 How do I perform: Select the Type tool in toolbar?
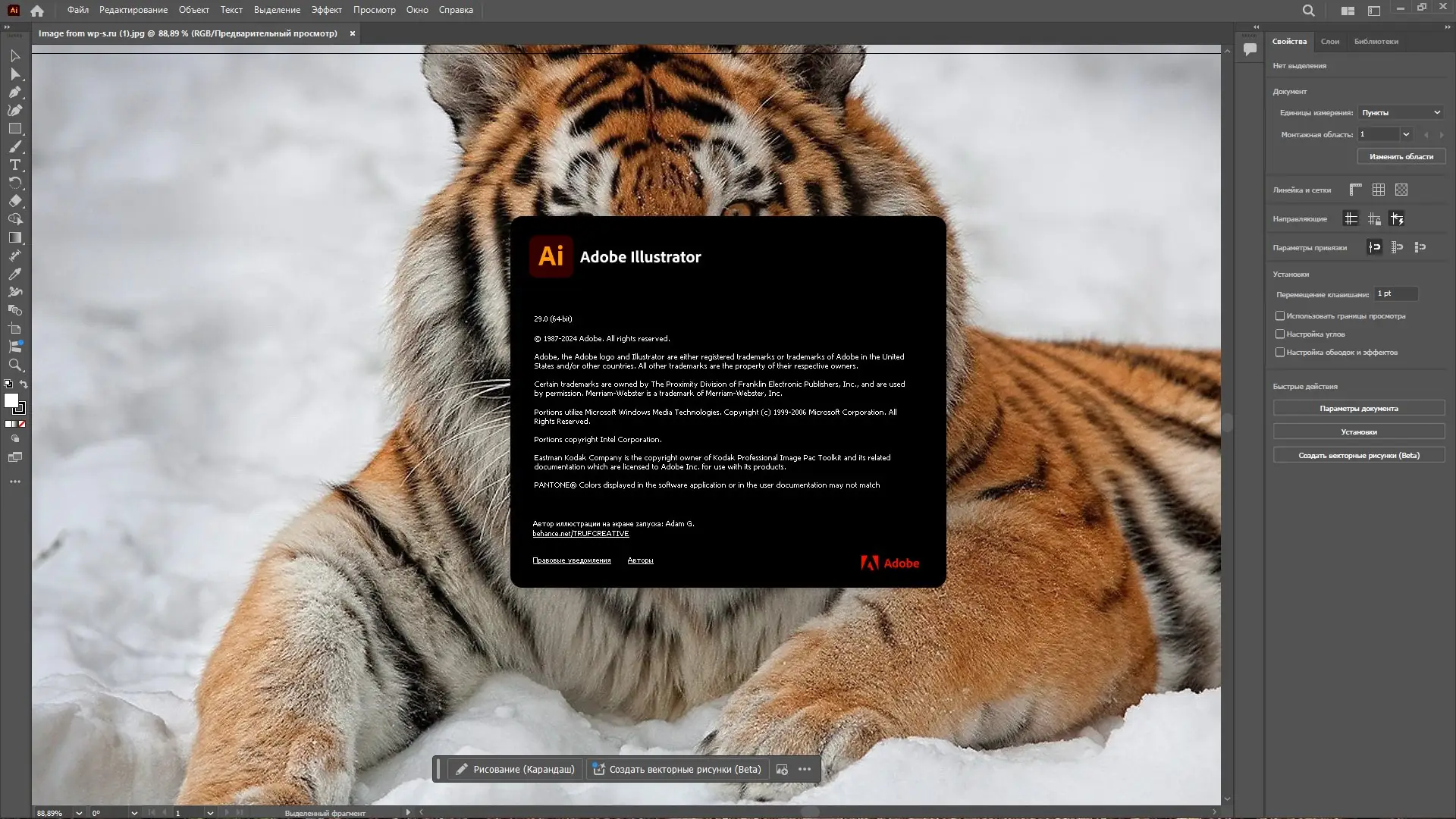tap(14, 165)
